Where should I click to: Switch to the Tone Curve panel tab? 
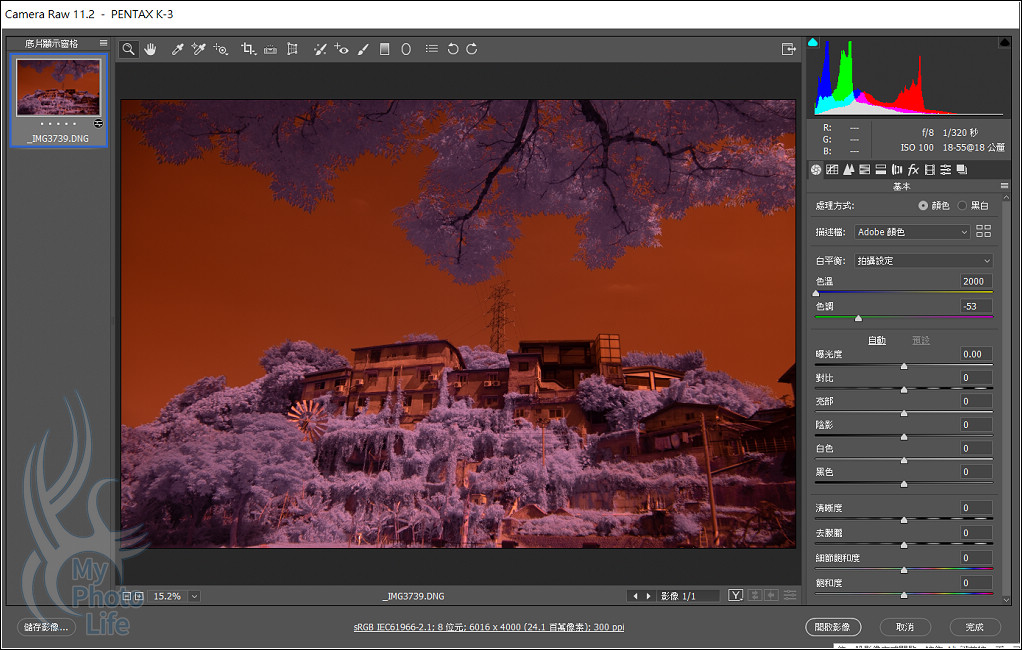832,170
